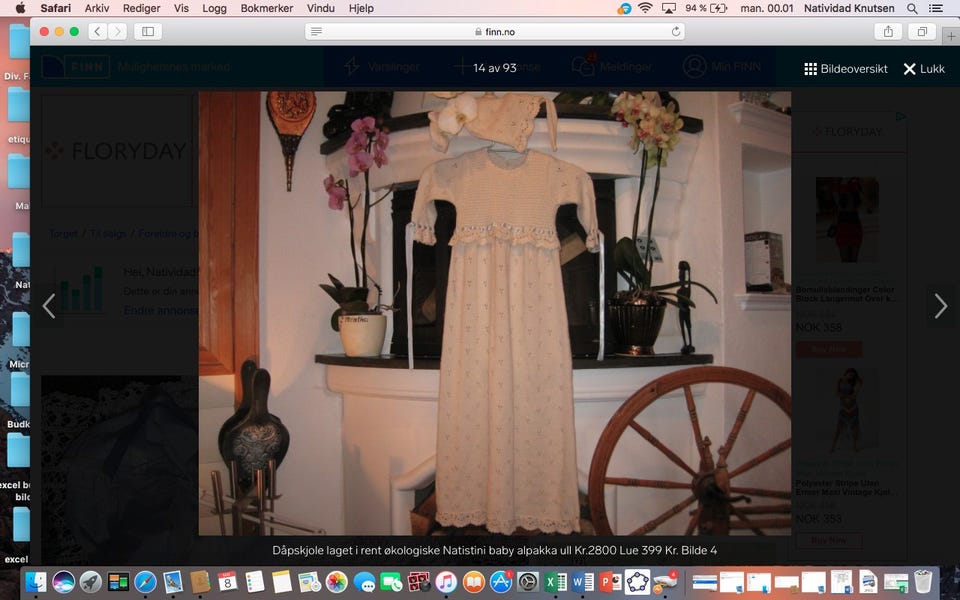Open Safari share button
The height and width of the screenshot is (600, 960).
[888, 31]
